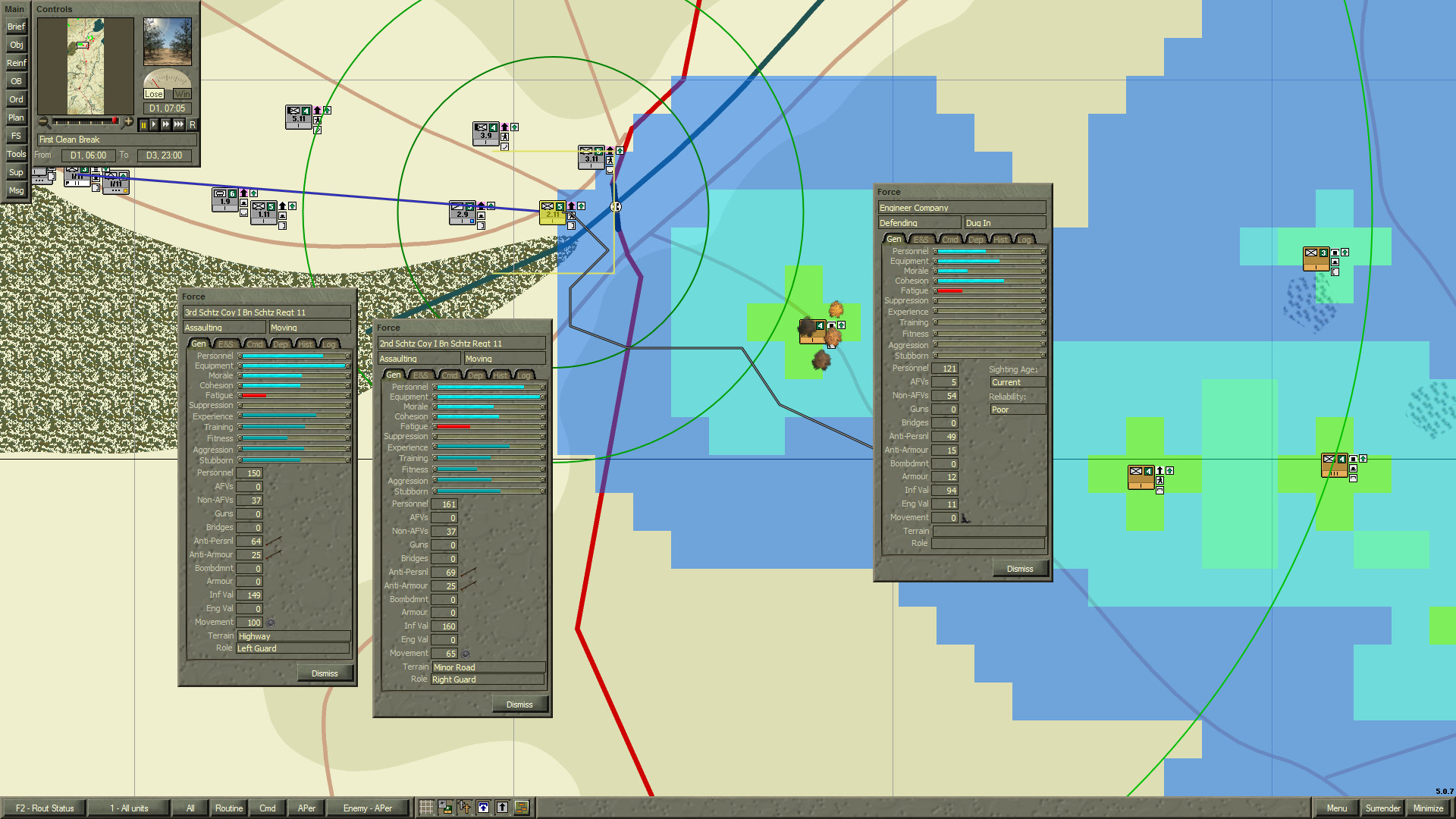Image resolution: width=1456 pixels, height=819 pixels.
Task: Click the black up-arrow icon on the bottom toolbar
Action: 502,808
